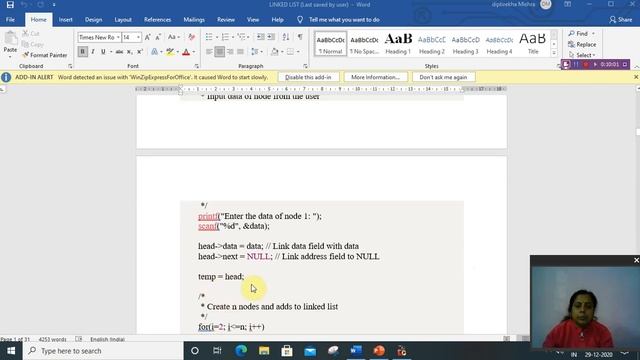Go to the Layout tab
640x360 pixels.
[123, 20]
